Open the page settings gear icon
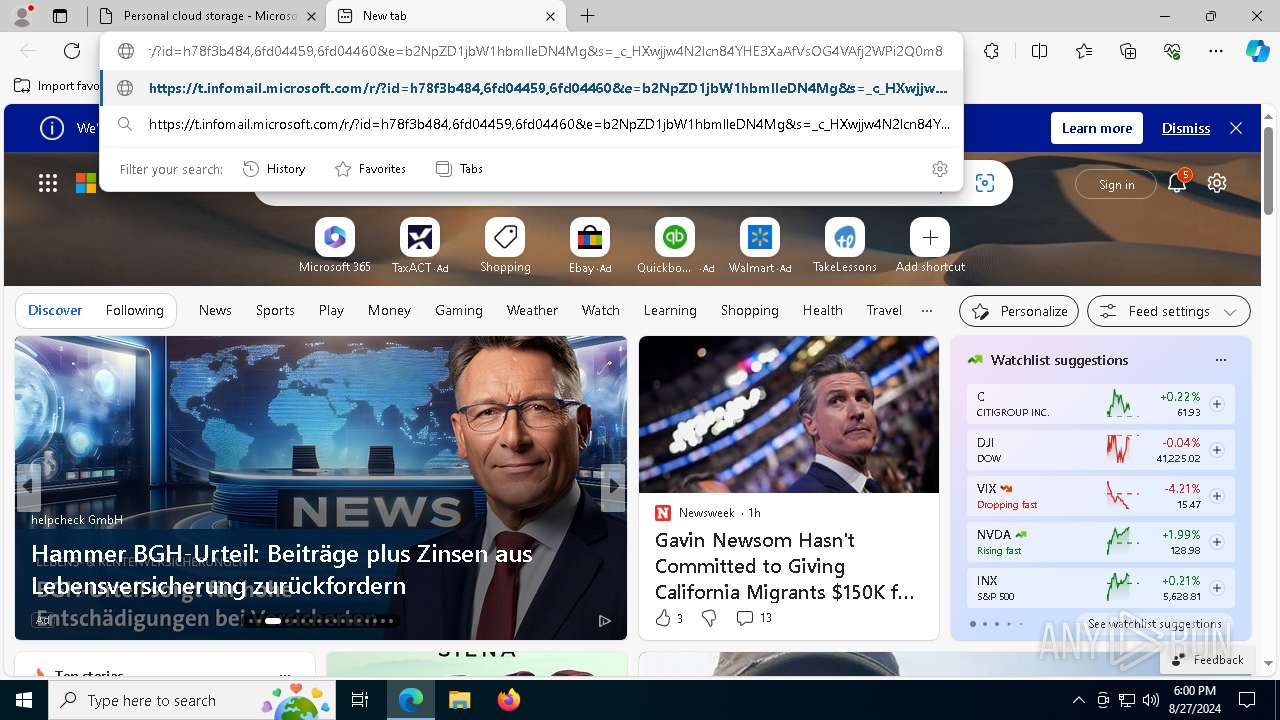The image size is (1280, 720). tap(1217, 183)
